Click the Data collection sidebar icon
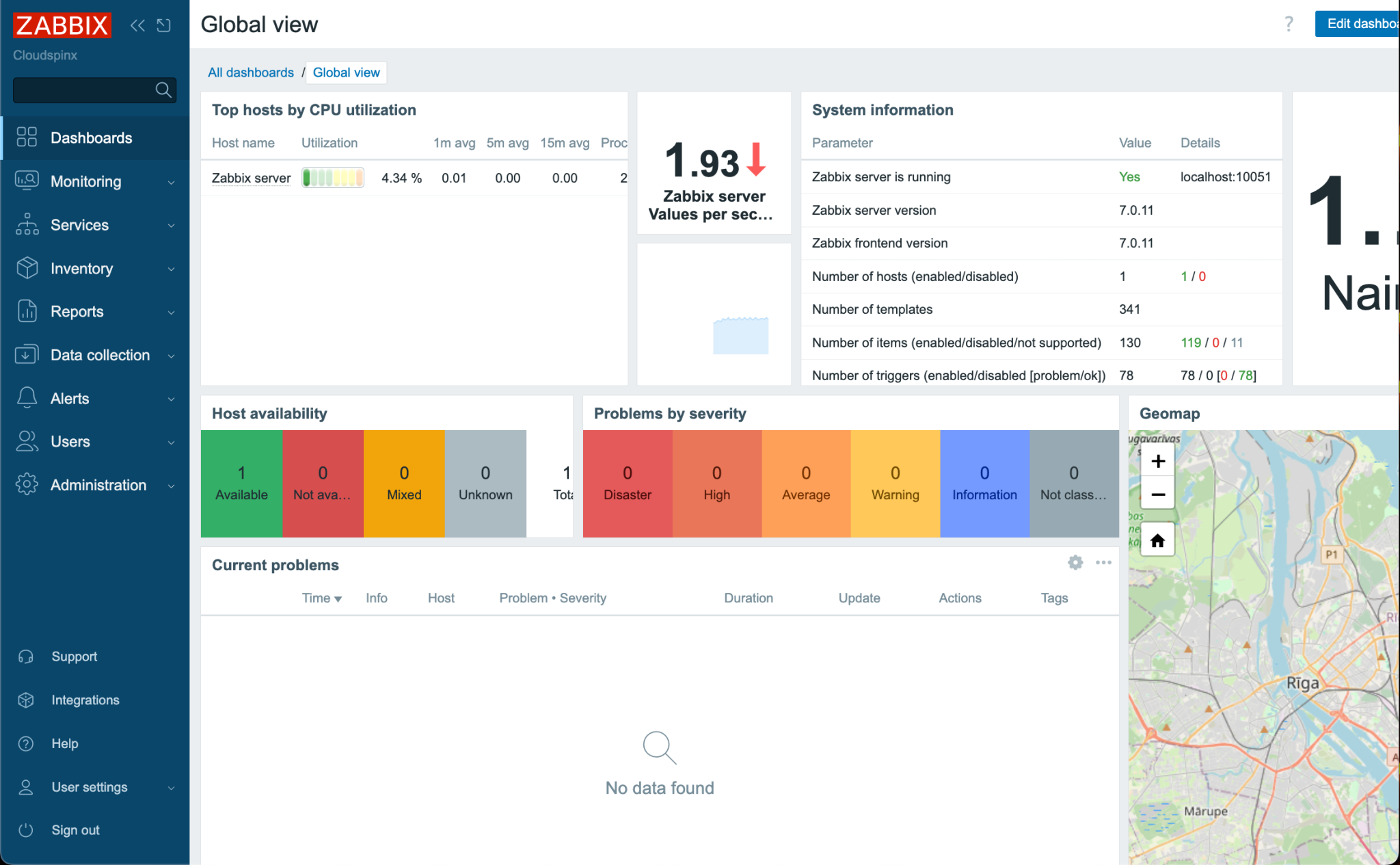This screenshot has height=865, width=1400. (26, 355)
